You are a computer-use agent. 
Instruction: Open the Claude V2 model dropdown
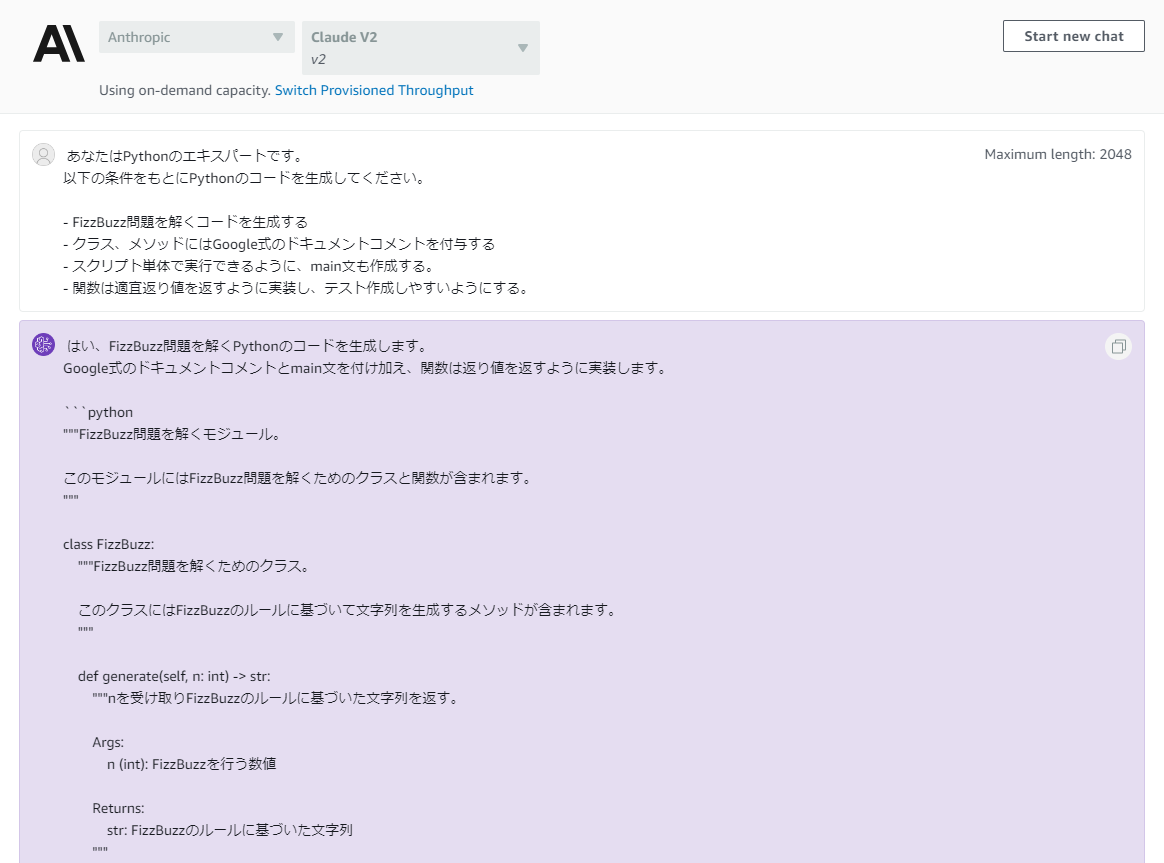pos(420,48)
